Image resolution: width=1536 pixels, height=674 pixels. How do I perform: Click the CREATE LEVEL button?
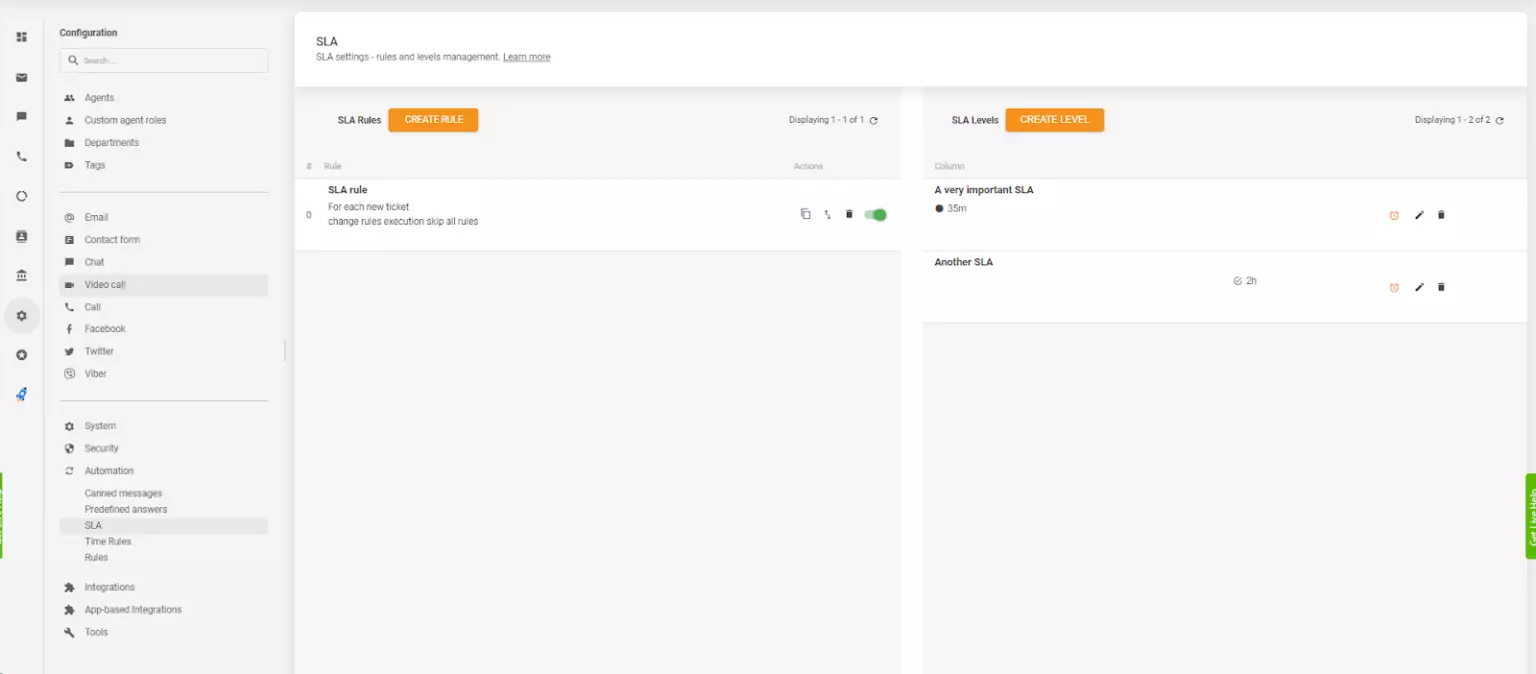click(x=1054, y=120)
